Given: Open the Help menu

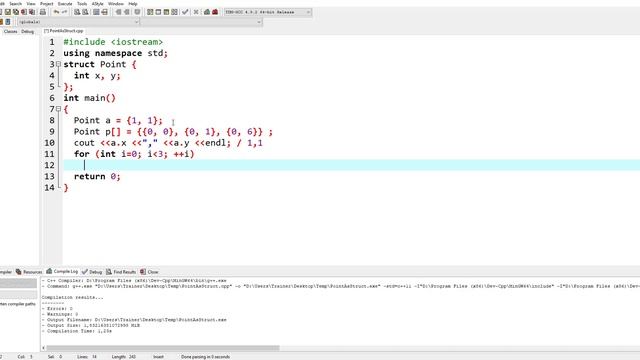Looking at the screenshot, I should pos(133,4).
